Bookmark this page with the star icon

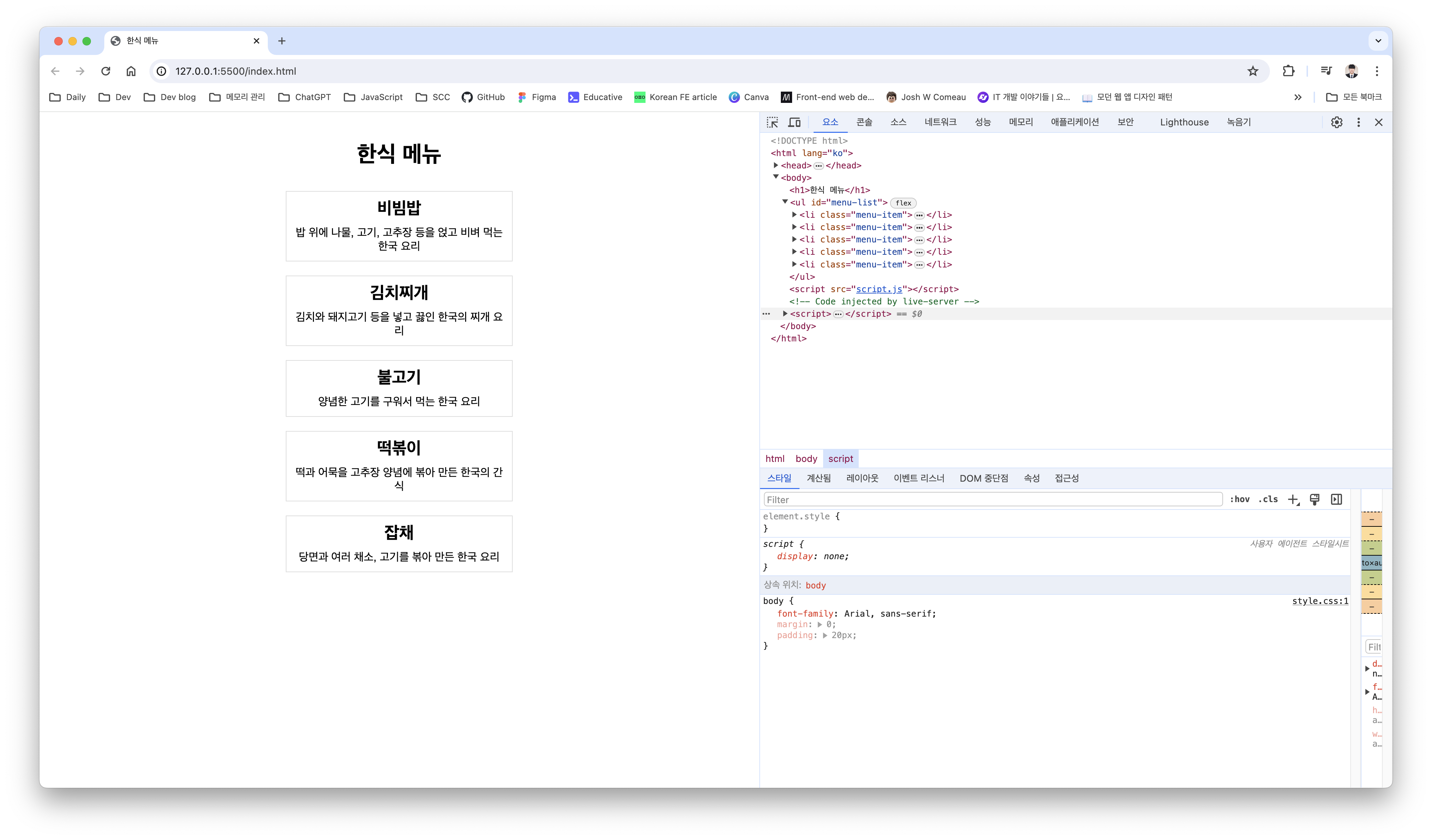pos(1253,71)
